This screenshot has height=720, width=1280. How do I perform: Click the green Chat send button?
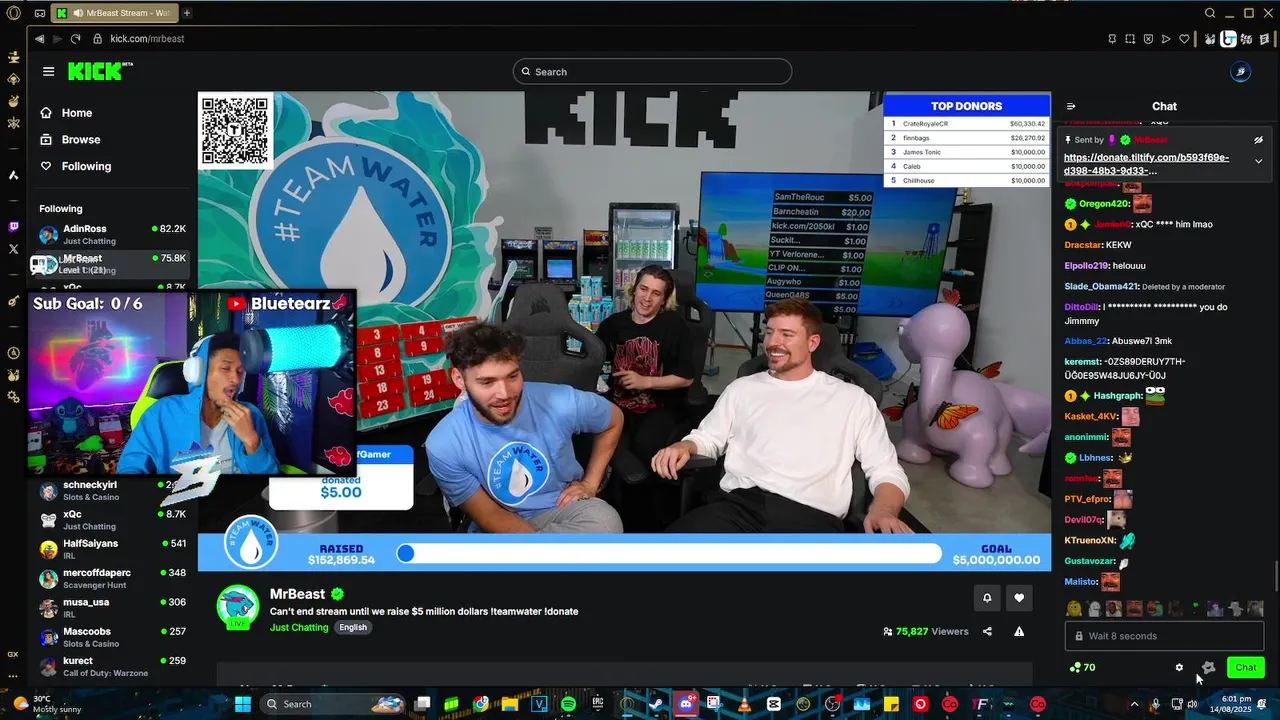click(1246, 667)
